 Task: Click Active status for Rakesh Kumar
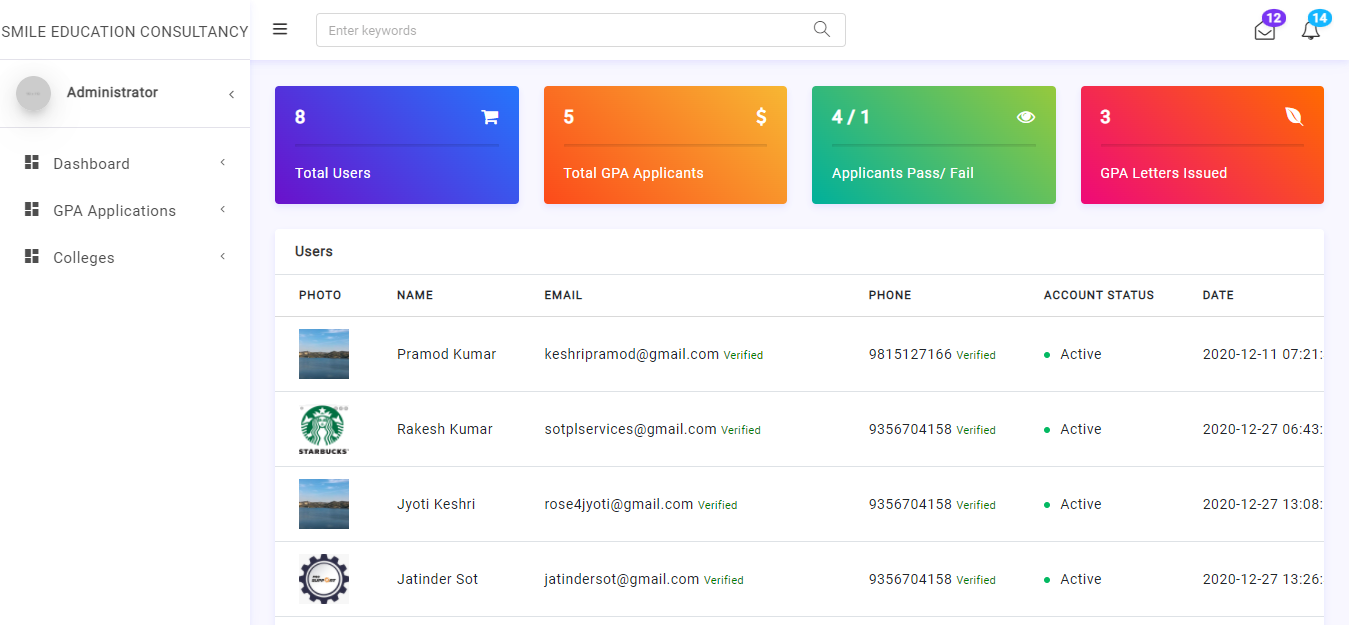pyautogui.click(x=1081, y=429)
